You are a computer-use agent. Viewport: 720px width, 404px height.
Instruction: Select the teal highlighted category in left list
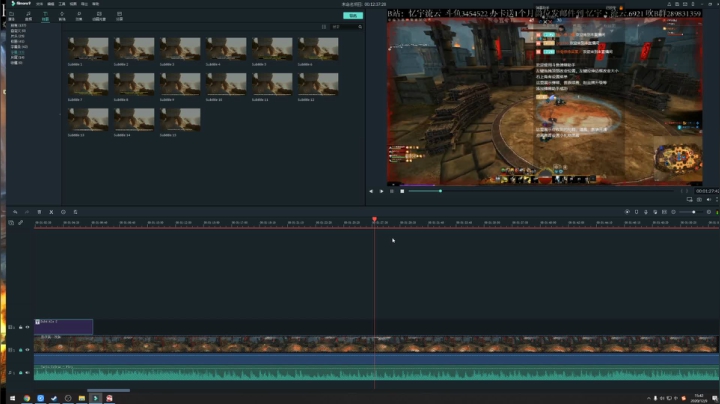coord(17,52)
